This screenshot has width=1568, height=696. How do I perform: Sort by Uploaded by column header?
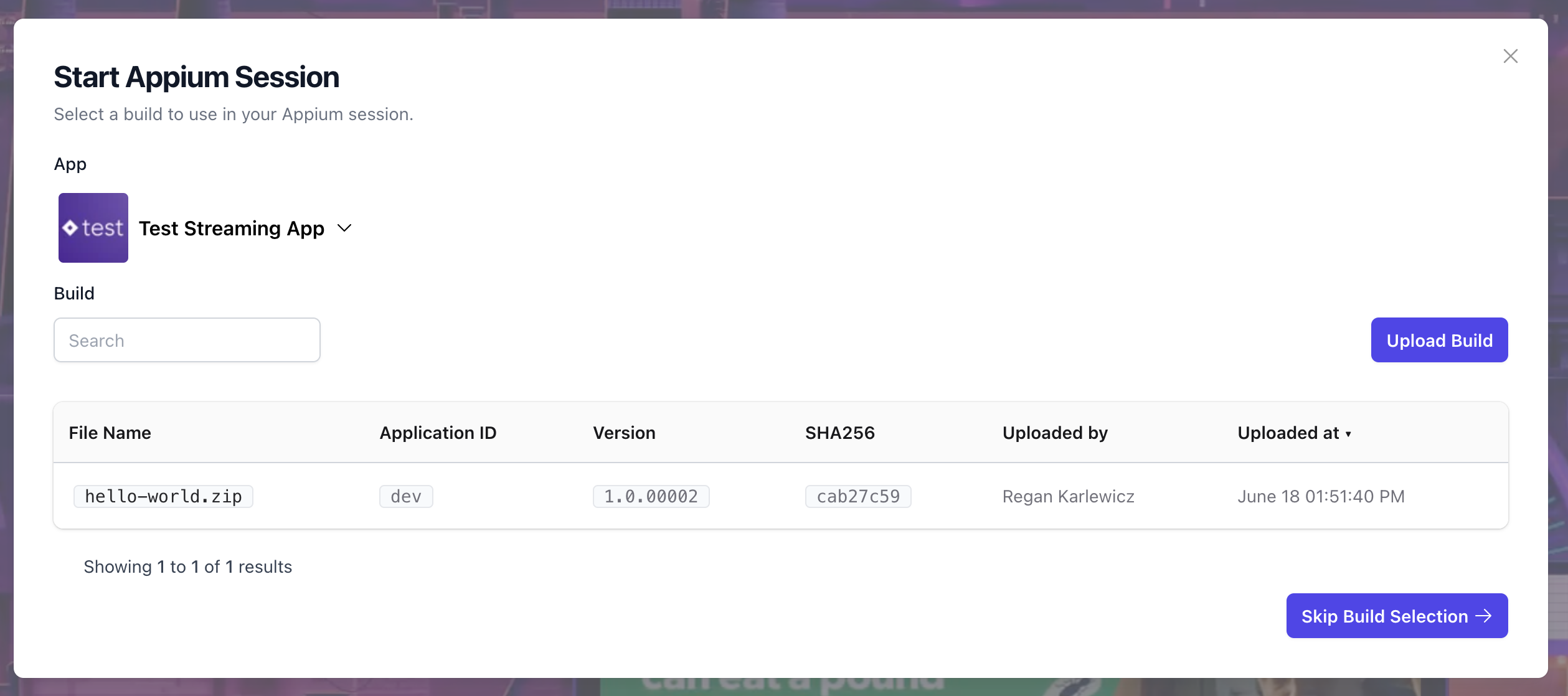1055,433
